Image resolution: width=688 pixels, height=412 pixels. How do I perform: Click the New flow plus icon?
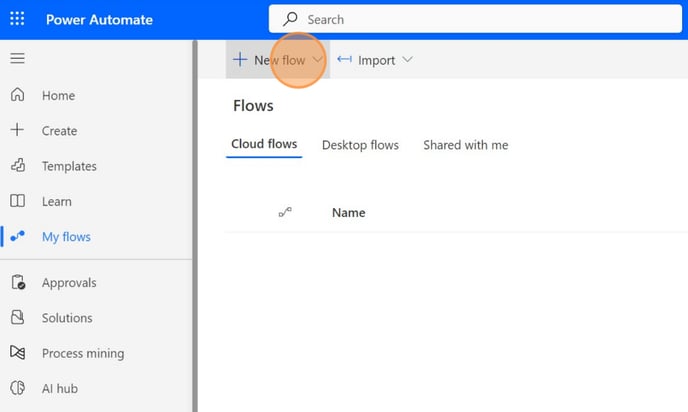[240, 59]
